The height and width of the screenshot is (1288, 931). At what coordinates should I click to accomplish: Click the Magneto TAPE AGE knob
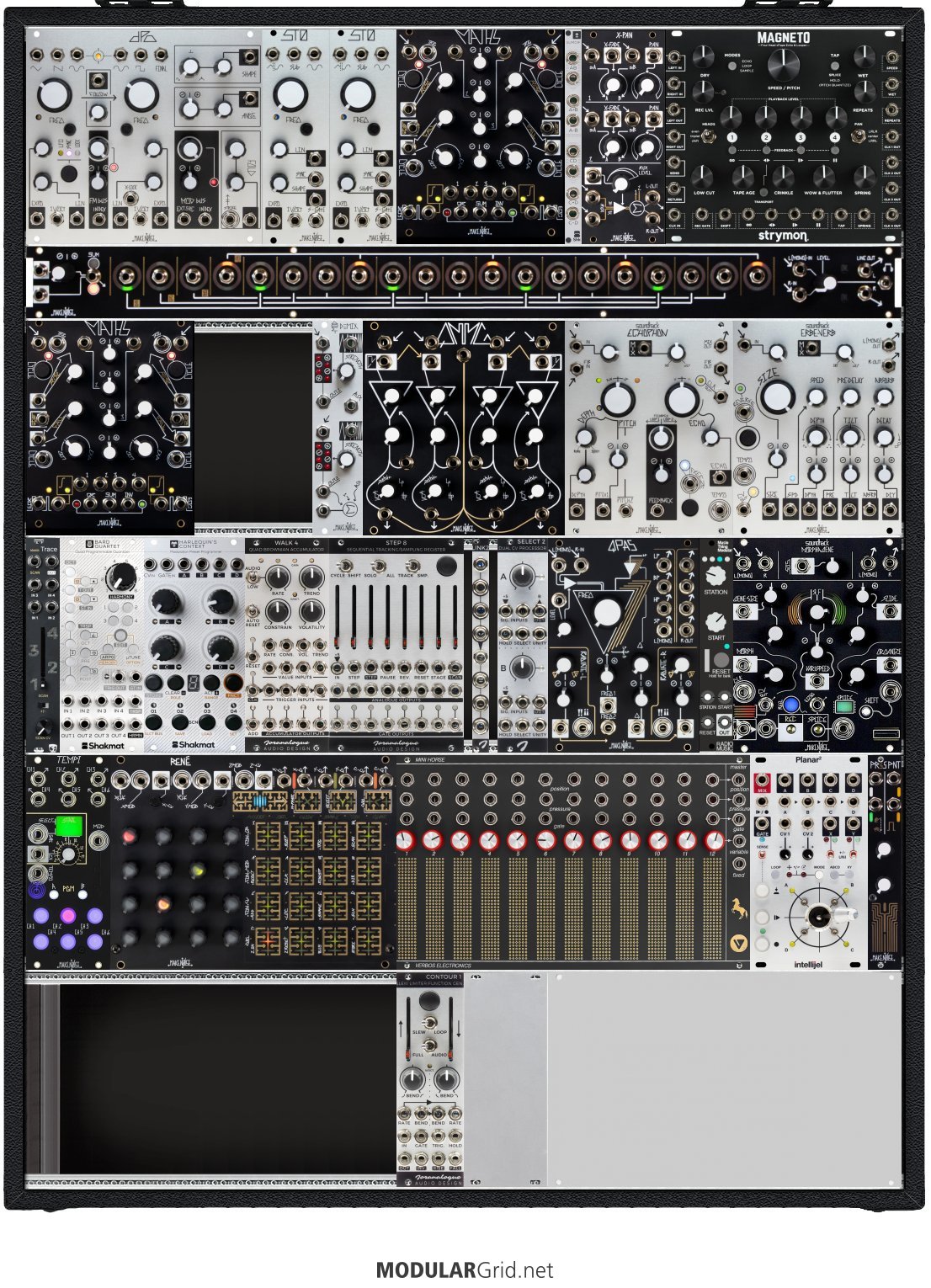(x=743, y=176)
